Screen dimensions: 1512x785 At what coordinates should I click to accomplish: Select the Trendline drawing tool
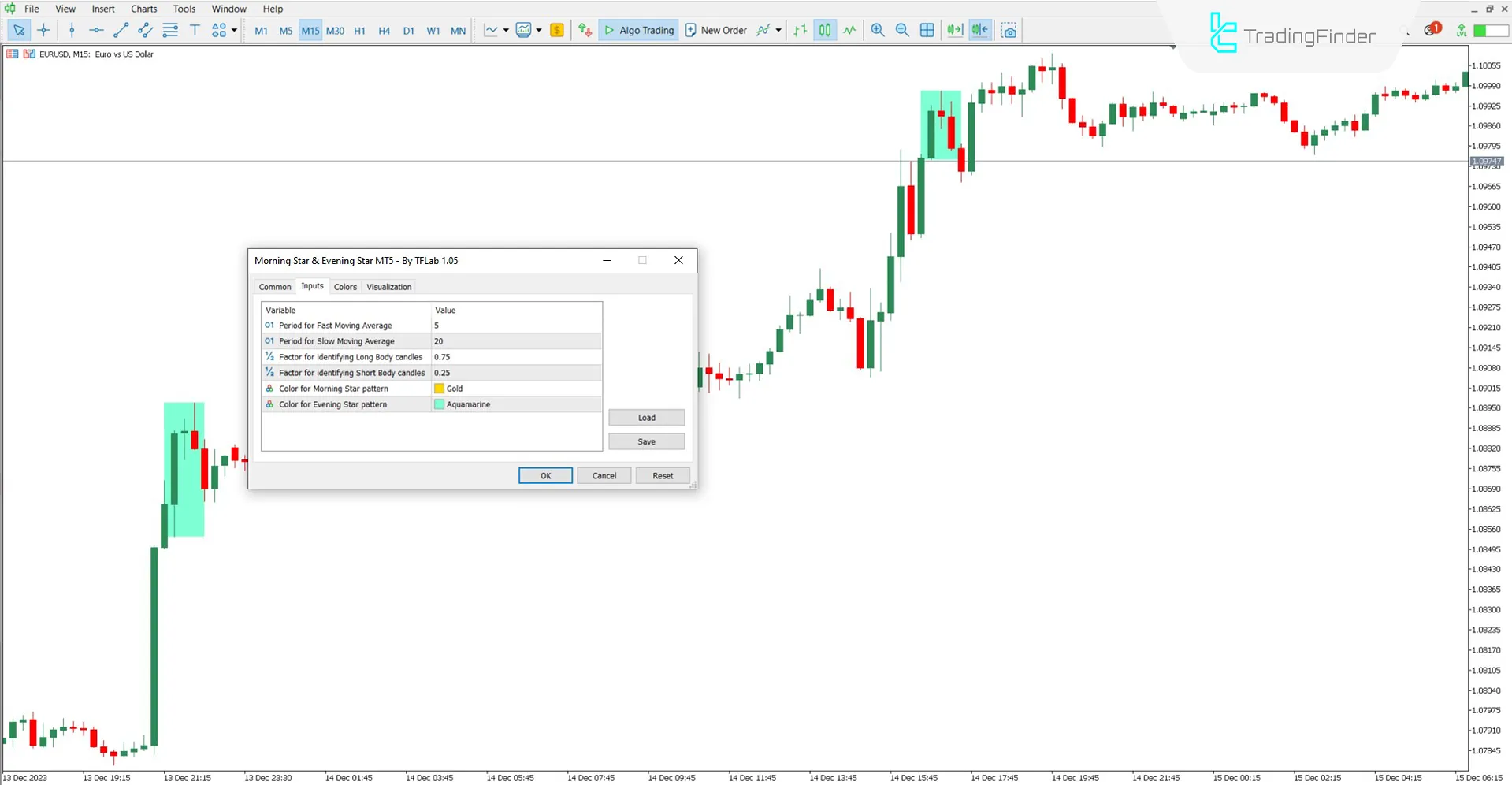pyautogui.click(x=121, y=30)
